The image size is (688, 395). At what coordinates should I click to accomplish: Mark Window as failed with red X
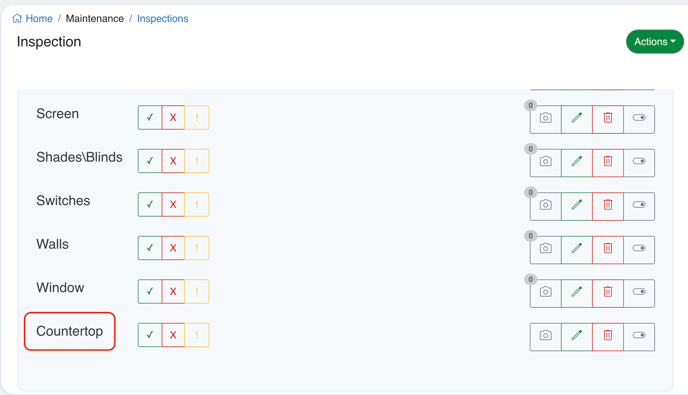click(173, 291)
